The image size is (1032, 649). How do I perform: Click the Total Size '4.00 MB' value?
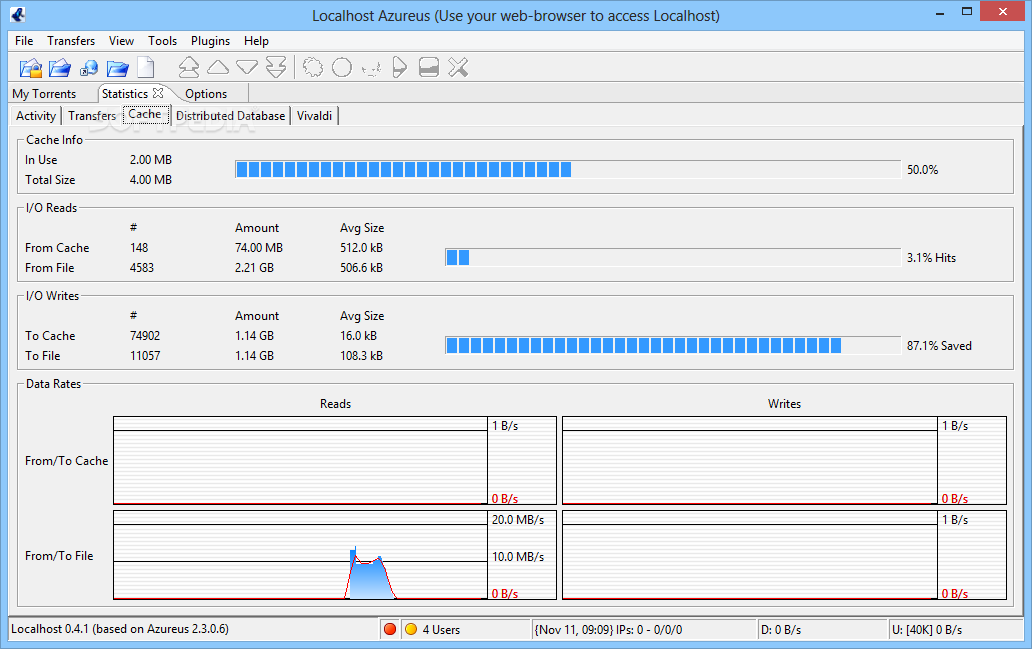(x=151, y=180)
